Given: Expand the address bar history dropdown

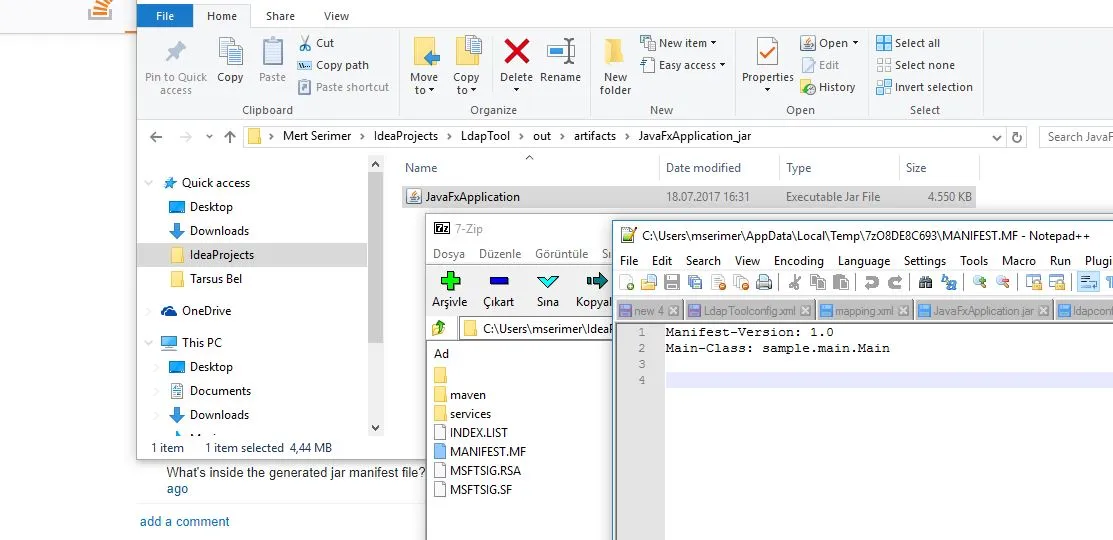Looking at the screenshot, I should tap(997, 137).
